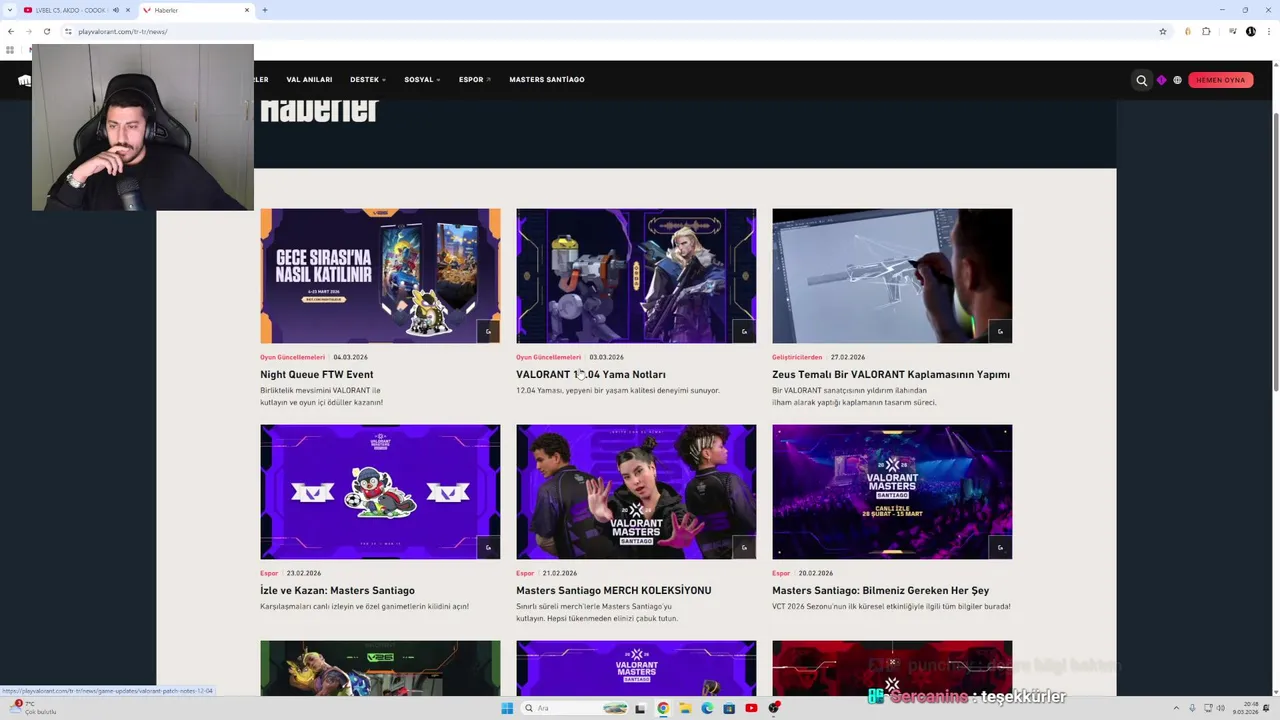Go back with the browser back arrow

(11, 31)
